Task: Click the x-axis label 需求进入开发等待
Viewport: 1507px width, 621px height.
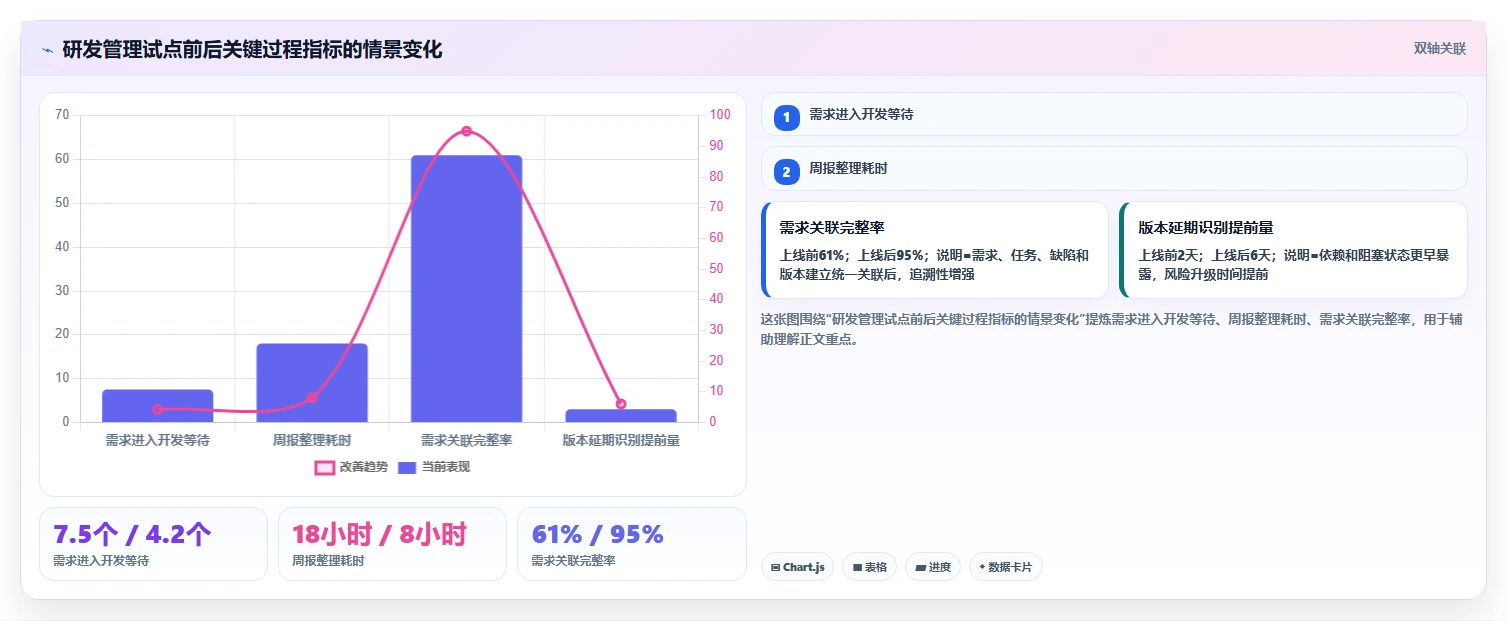Action: [157, 440]
